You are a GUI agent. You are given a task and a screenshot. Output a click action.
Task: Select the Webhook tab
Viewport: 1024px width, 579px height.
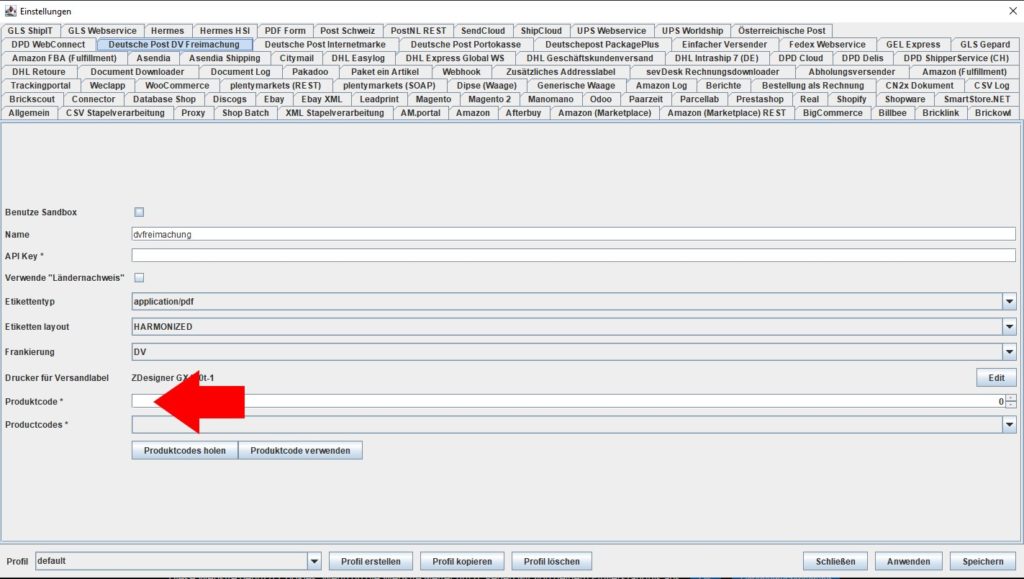tap(461, 72)
